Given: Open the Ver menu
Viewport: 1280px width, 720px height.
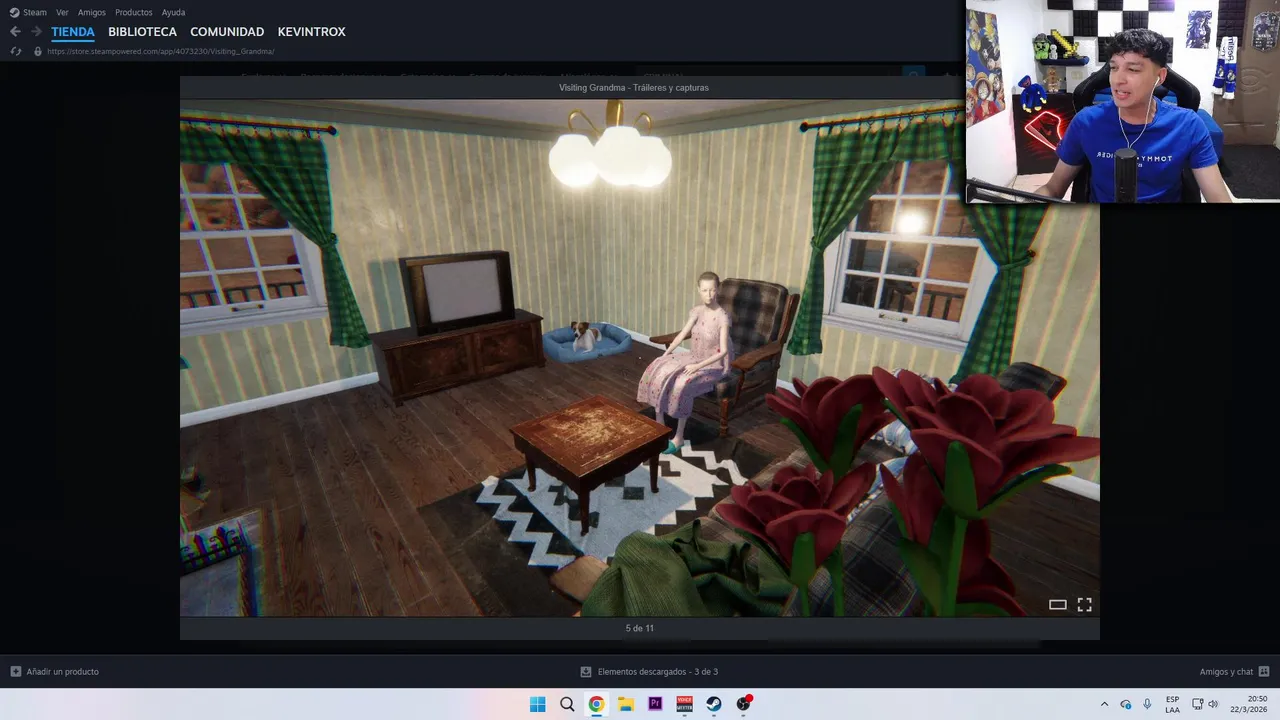Looking at the screenshot, I should point(62,12).
